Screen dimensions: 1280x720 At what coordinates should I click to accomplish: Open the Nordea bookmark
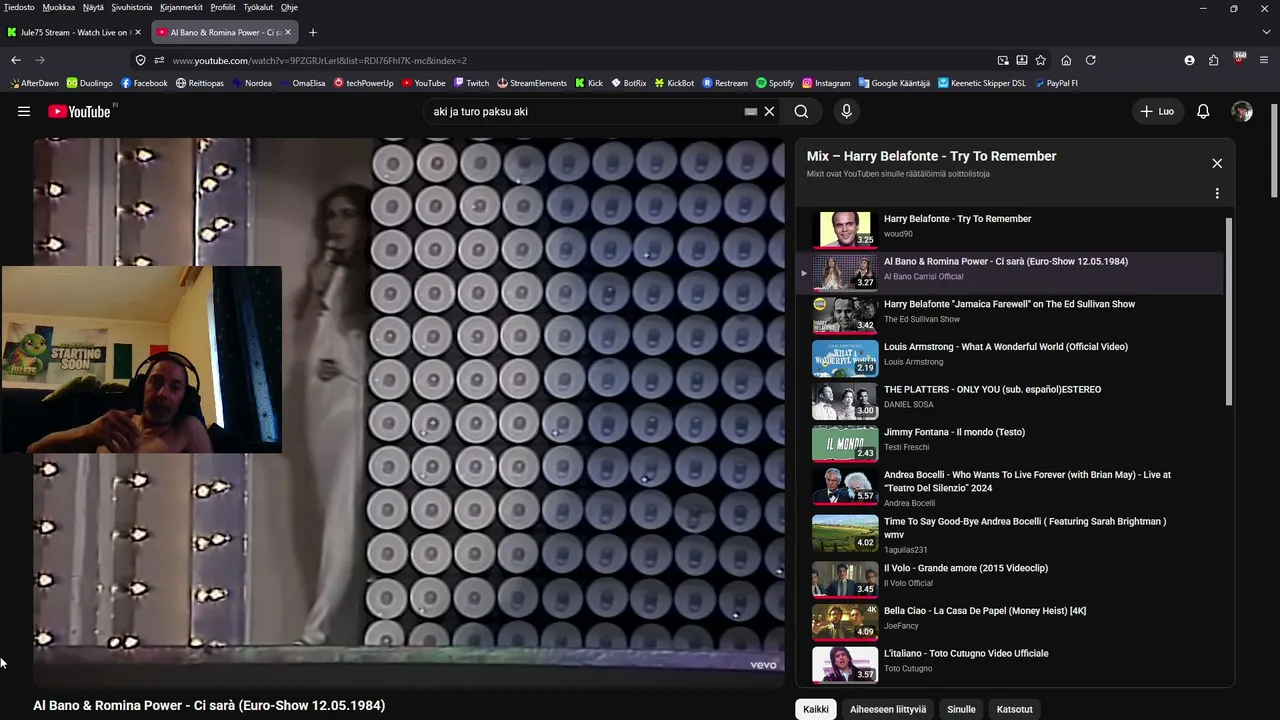tap(251, 83)
